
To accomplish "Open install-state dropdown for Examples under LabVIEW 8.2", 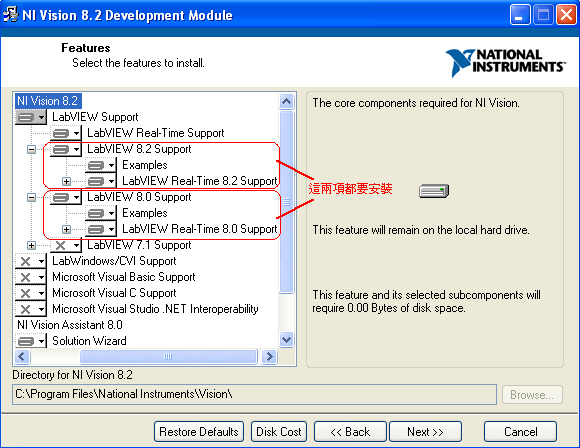I will point(101,165).
